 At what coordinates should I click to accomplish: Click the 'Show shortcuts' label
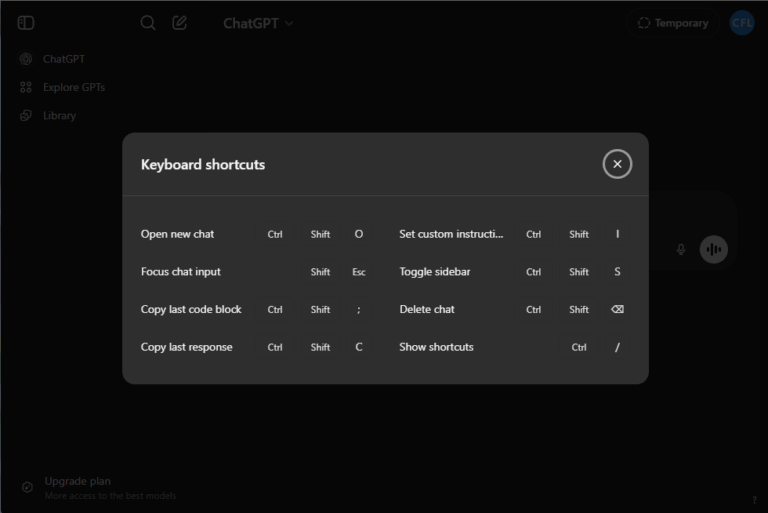[436, 347]
